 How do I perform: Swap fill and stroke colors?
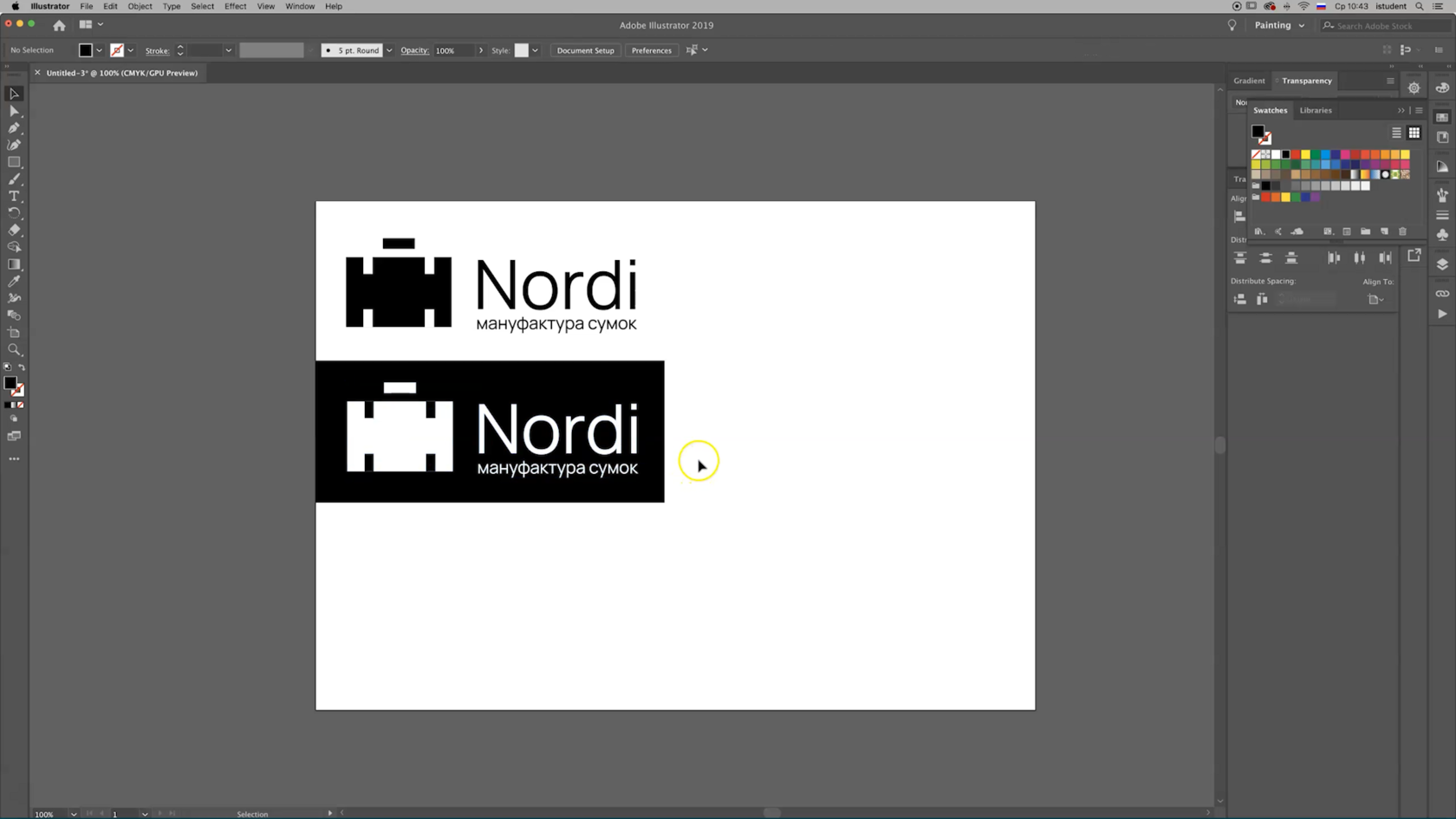(x=22, y=367)
